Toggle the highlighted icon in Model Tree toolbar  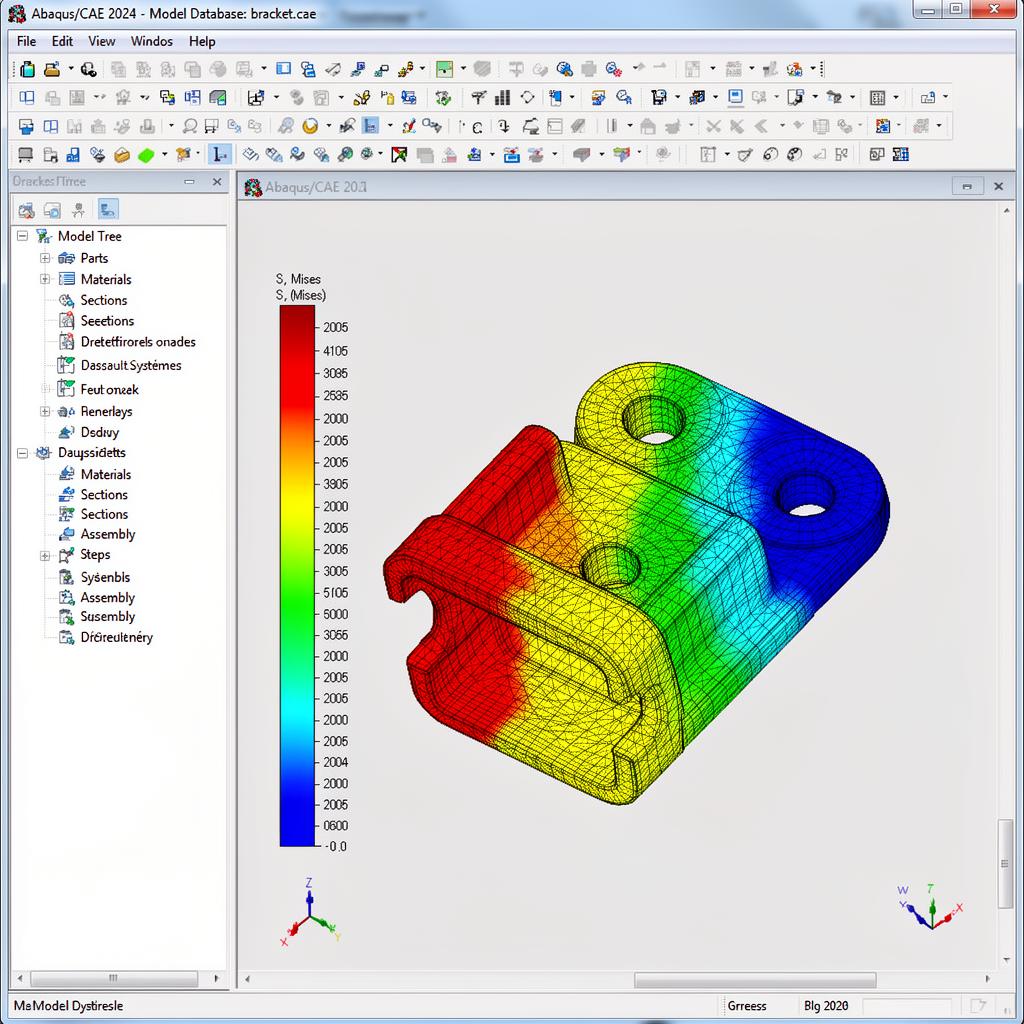(x=108, y=210)
